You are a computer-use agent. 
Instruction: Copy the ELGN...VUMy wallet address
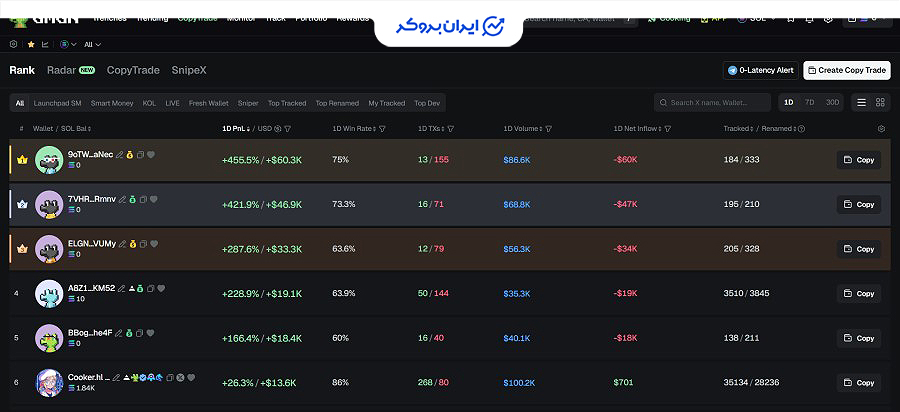coord(143,244)
